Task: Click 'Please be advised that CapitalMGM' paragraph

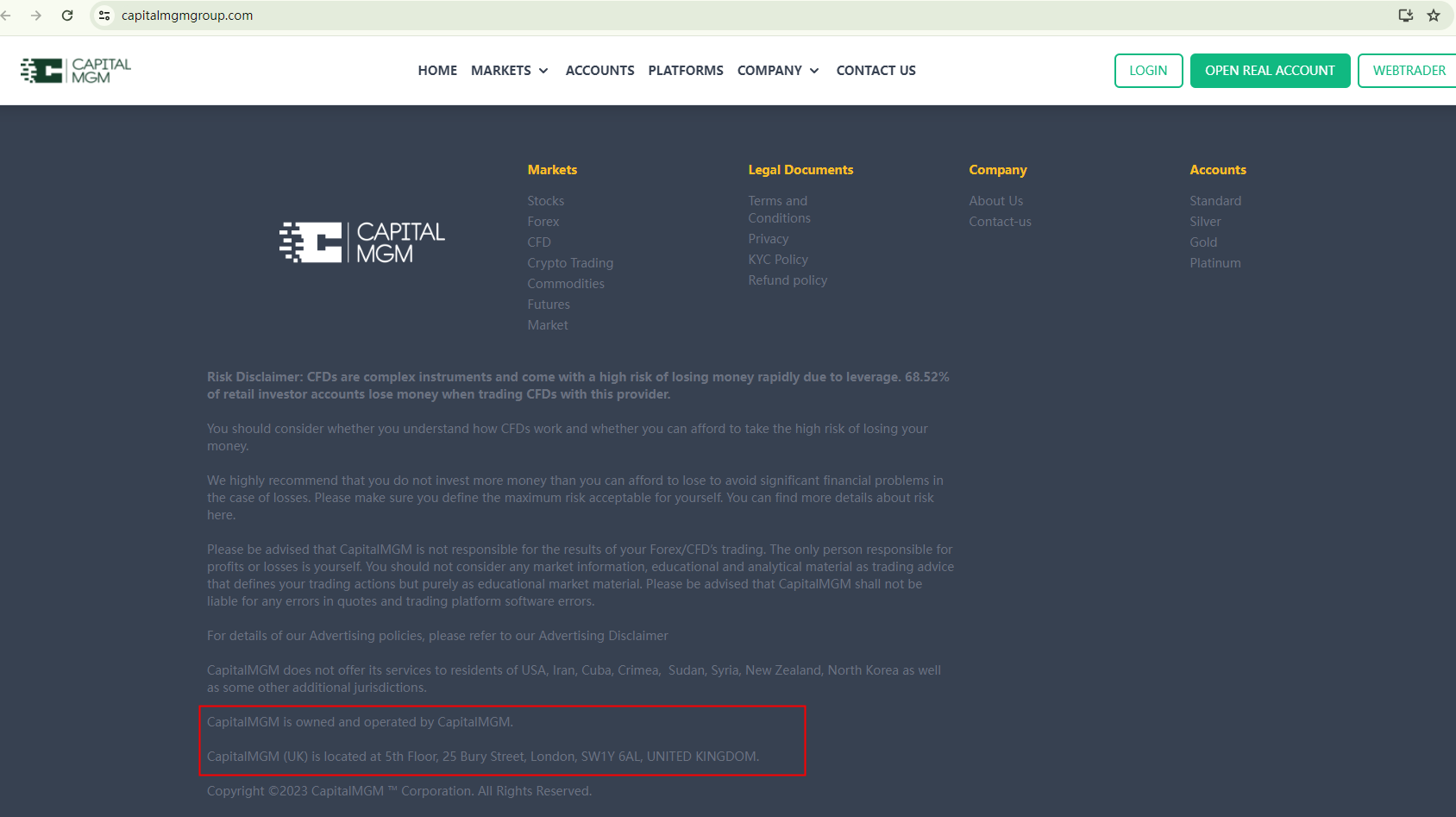Action: tap(581, 575)
